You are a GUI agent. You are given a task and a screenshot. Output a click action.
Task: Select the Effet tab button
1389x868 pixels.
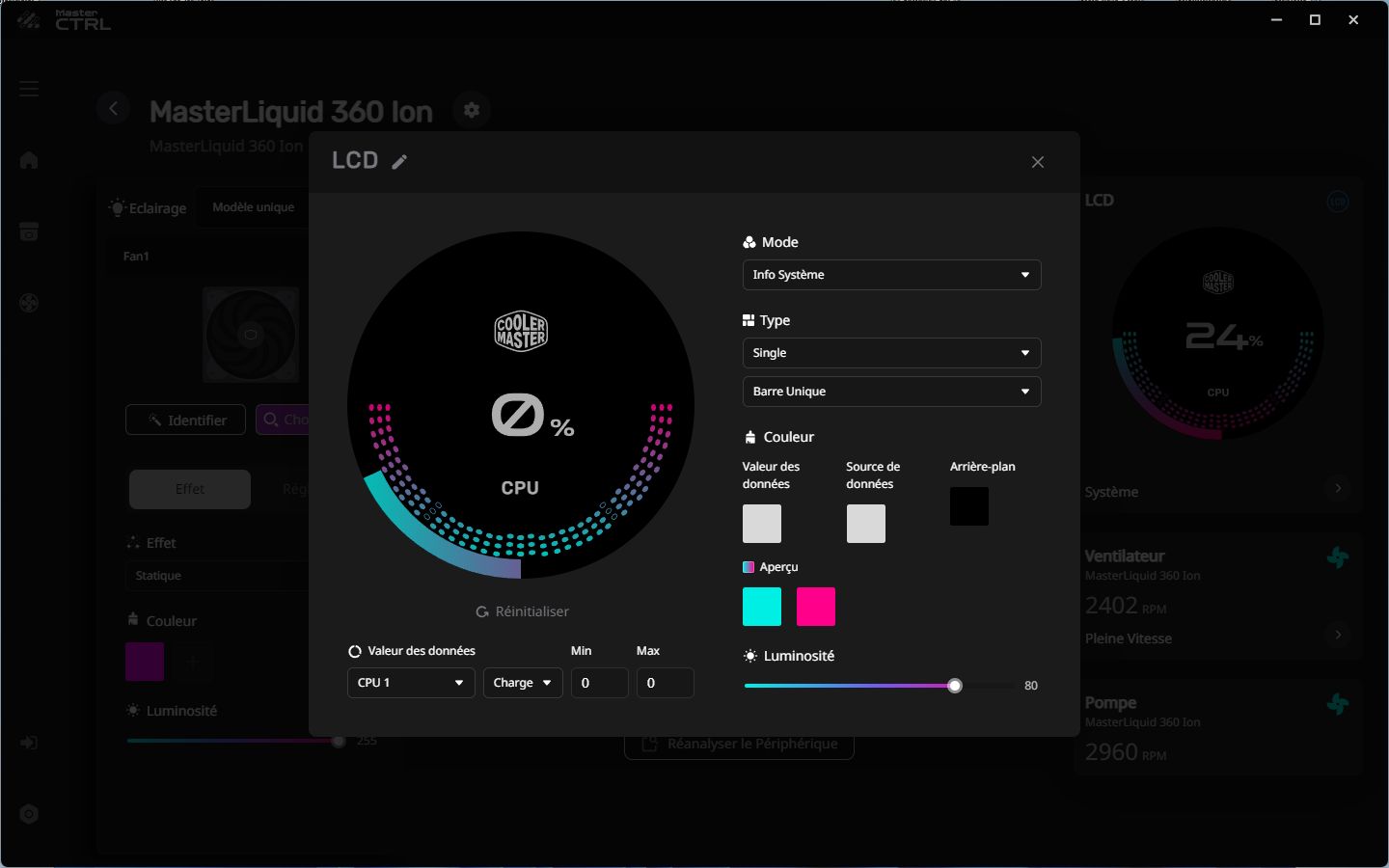coord(190,489)
